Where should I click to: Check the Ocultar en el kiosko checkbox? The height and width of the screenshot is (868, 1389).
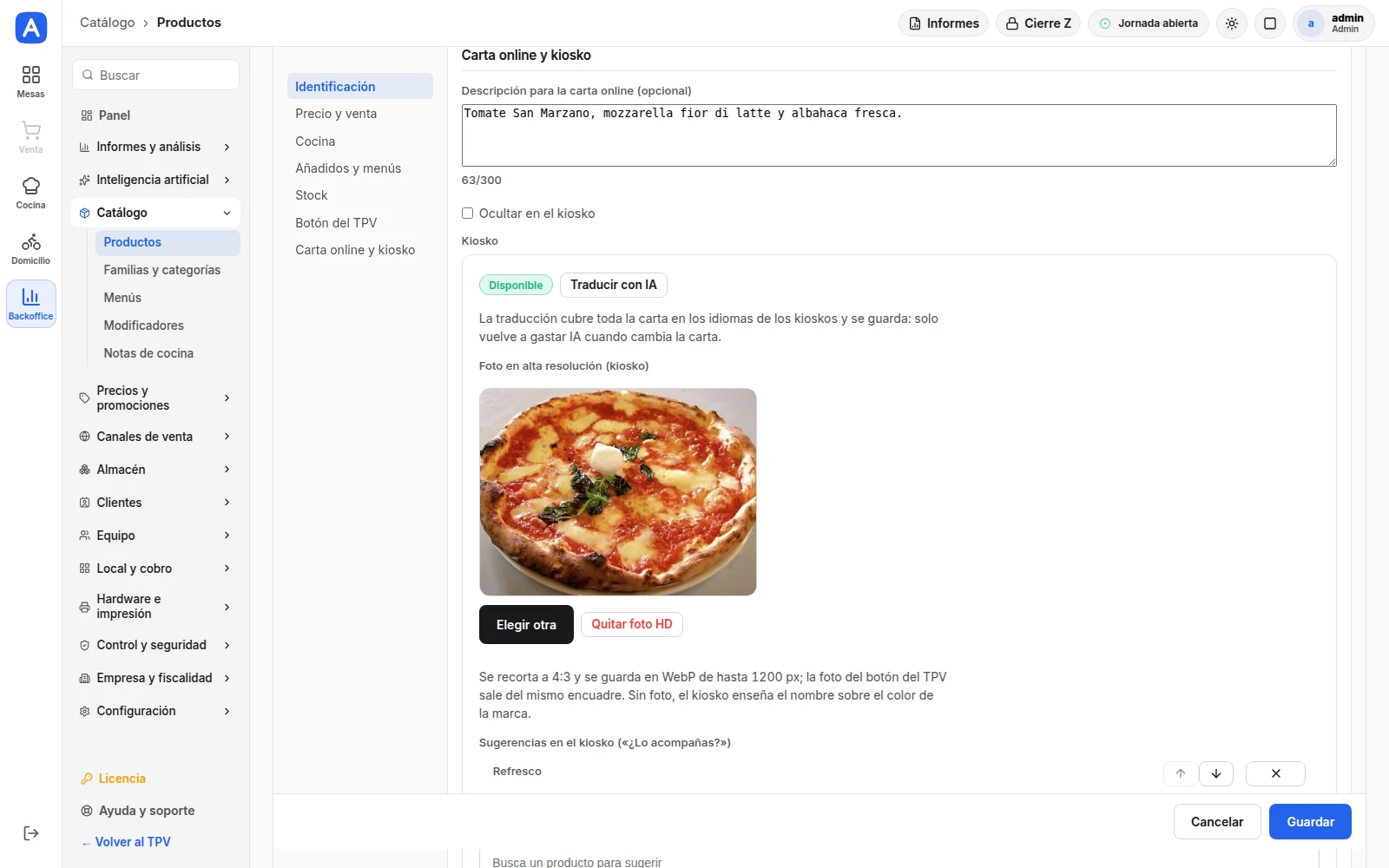click(x=467, y=214)
